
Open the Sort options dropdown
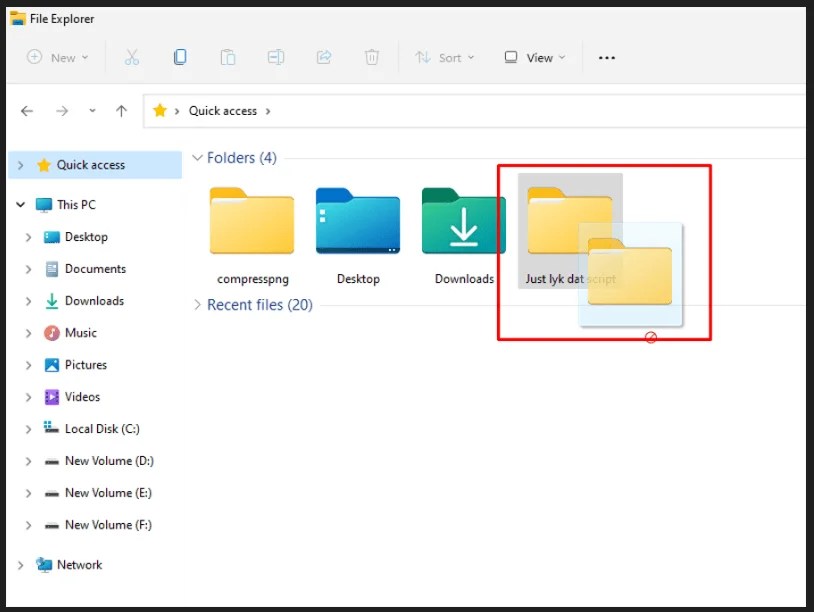445,57
